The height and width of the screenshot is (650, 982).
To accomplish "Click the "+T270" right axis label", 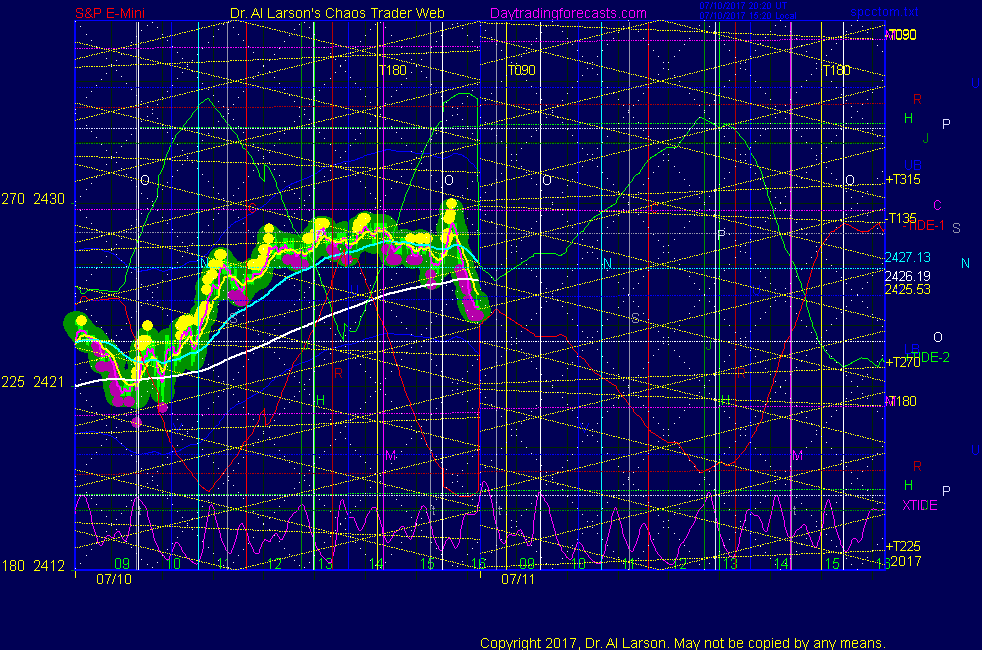I will click(x=901, y=362).
